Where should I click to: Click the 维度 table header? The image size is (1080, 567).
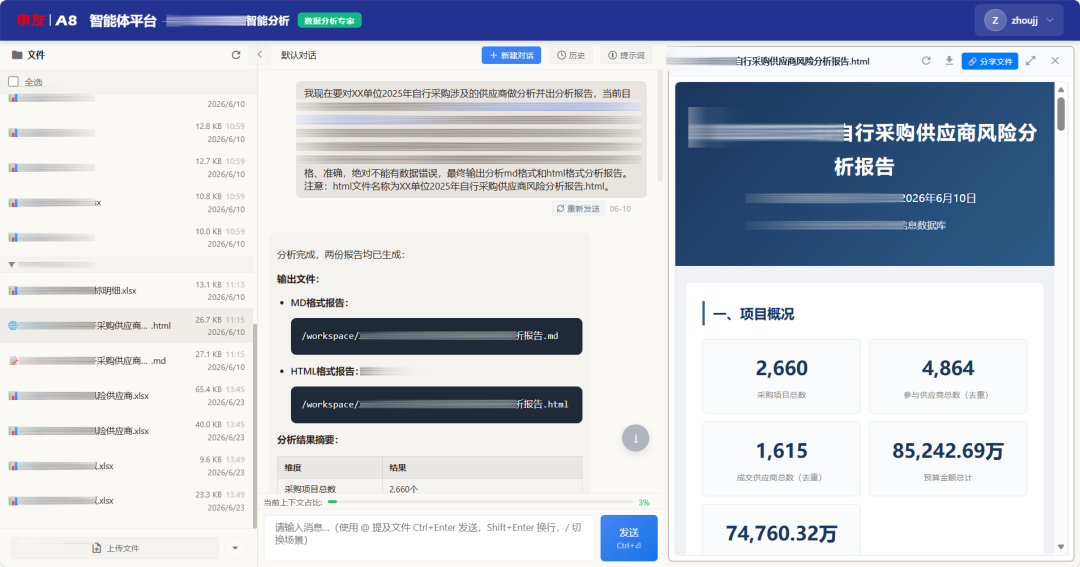coord(330,468)
